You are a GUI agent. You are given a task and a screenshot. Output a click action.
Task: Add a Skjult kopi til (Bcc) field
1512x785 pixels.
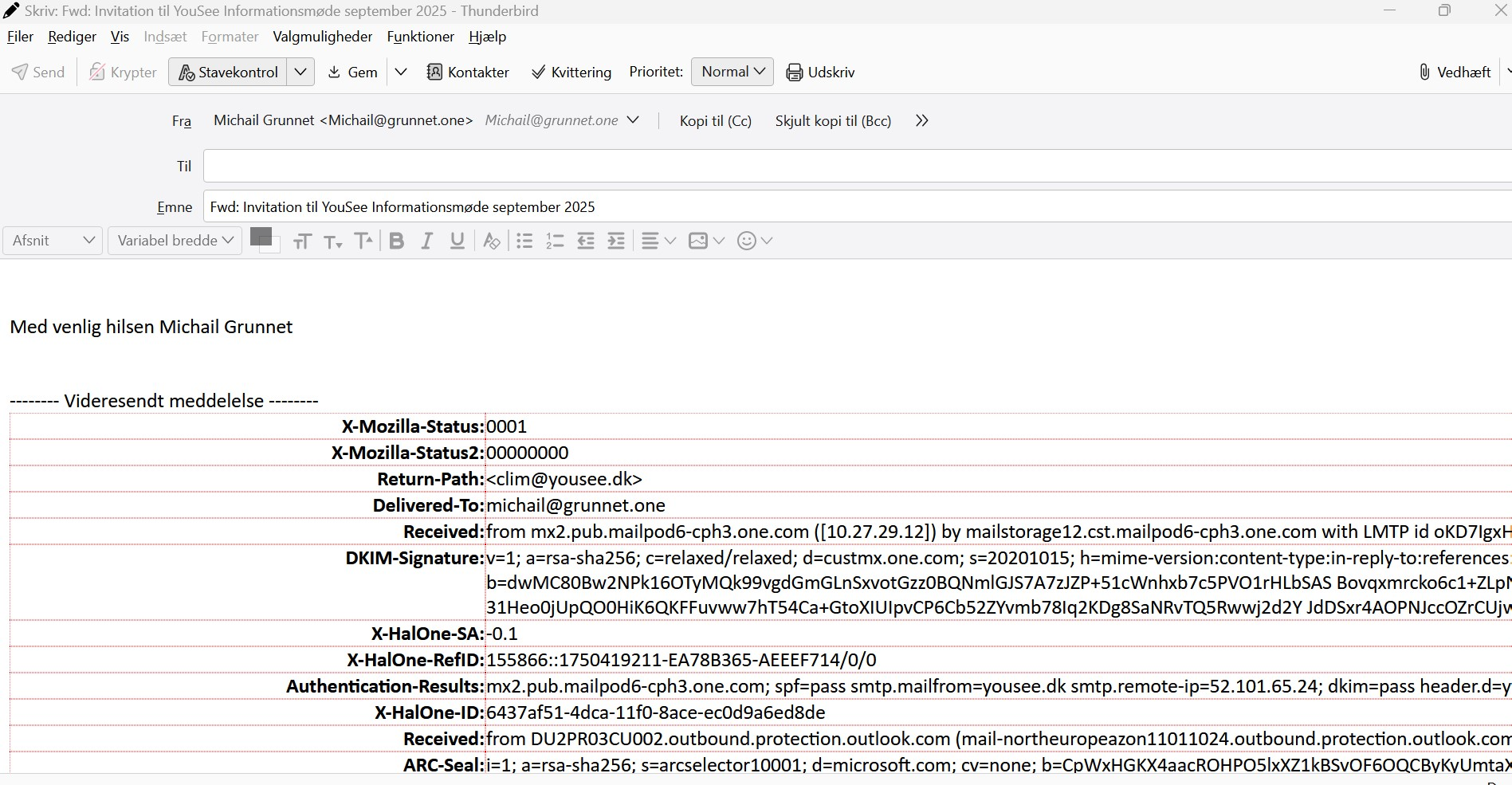(833, 121)
